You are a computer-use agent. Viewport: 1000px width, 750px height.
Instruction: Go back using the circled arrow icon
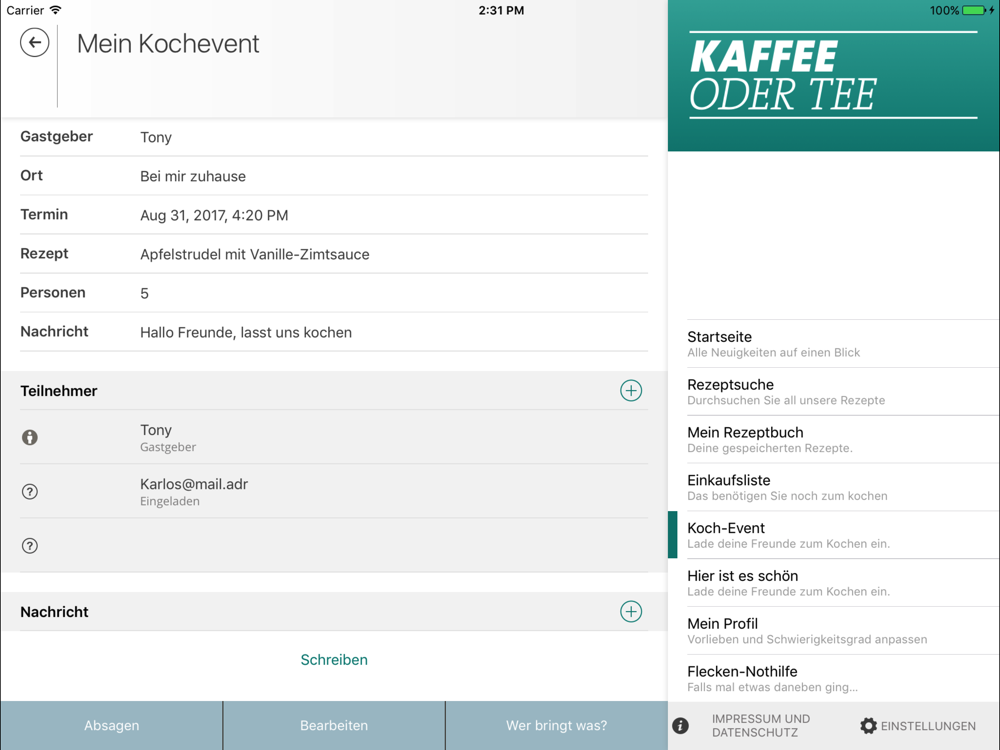(34, 43)
